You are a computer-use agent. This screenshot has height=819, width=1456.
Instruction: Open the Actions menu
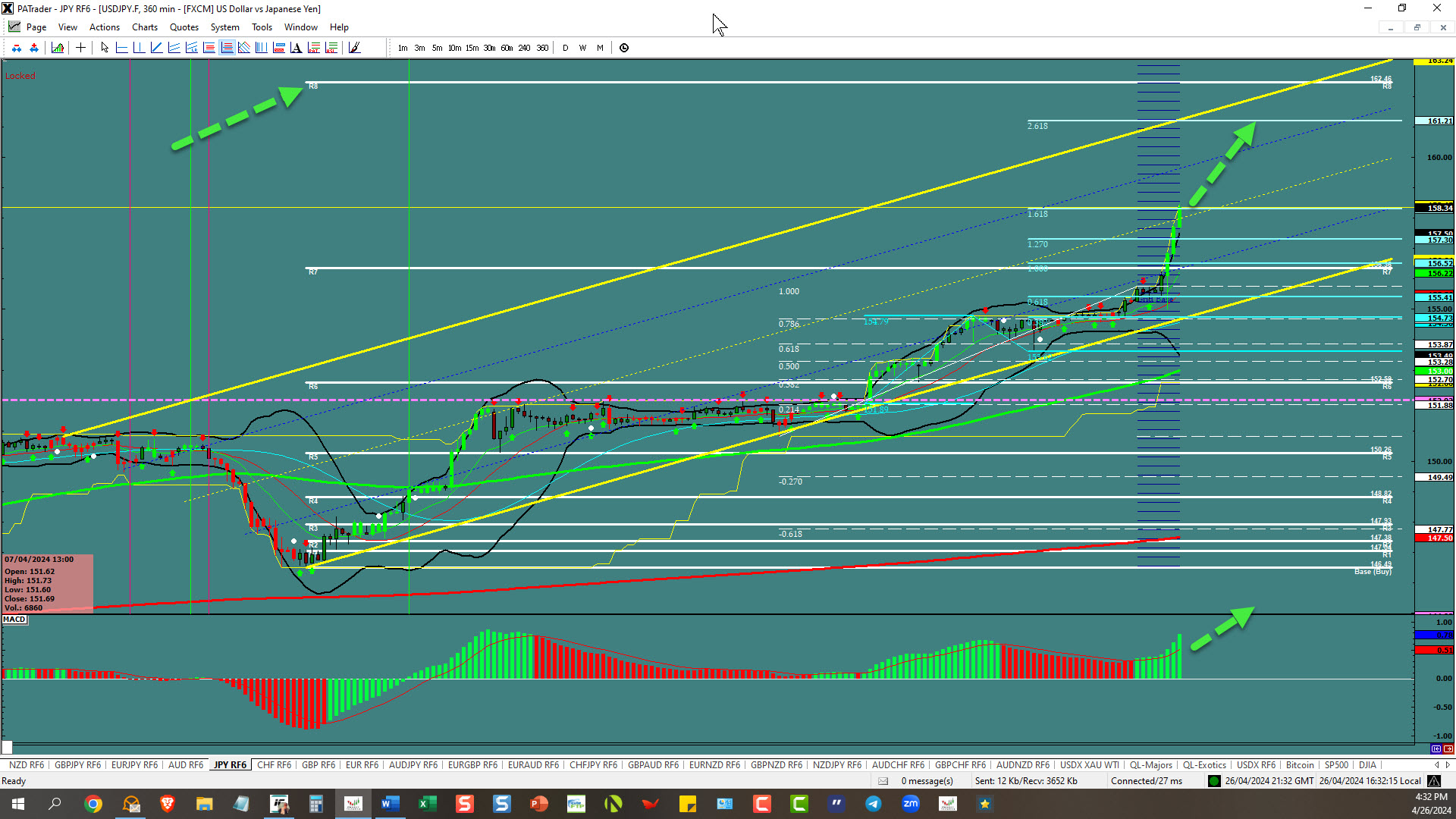pyautogui.click(x=105, y=27)
